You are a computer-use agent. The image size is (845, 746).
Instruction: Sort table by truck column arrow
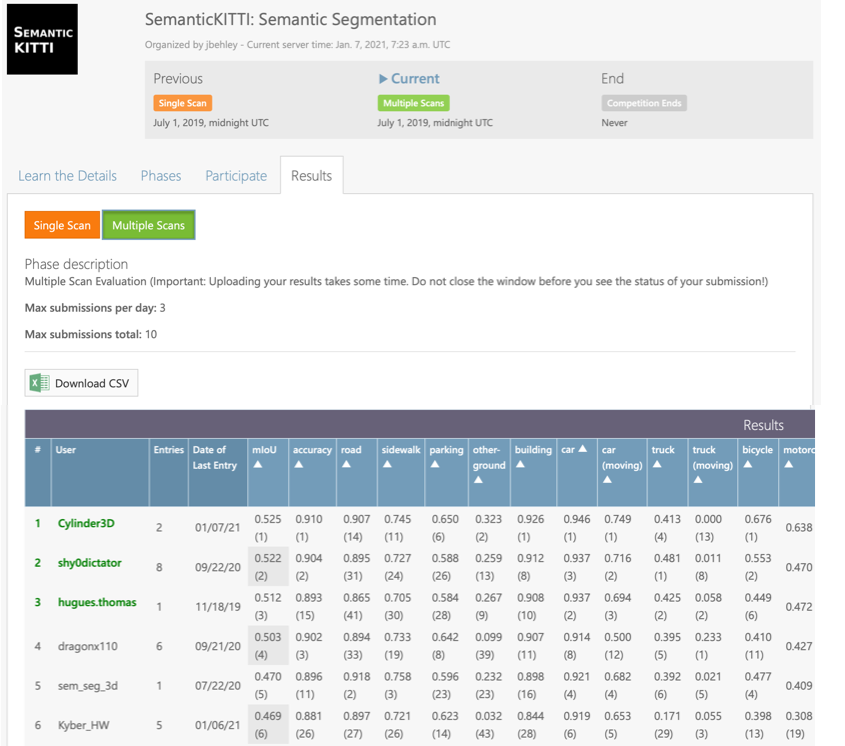(657, 465)
